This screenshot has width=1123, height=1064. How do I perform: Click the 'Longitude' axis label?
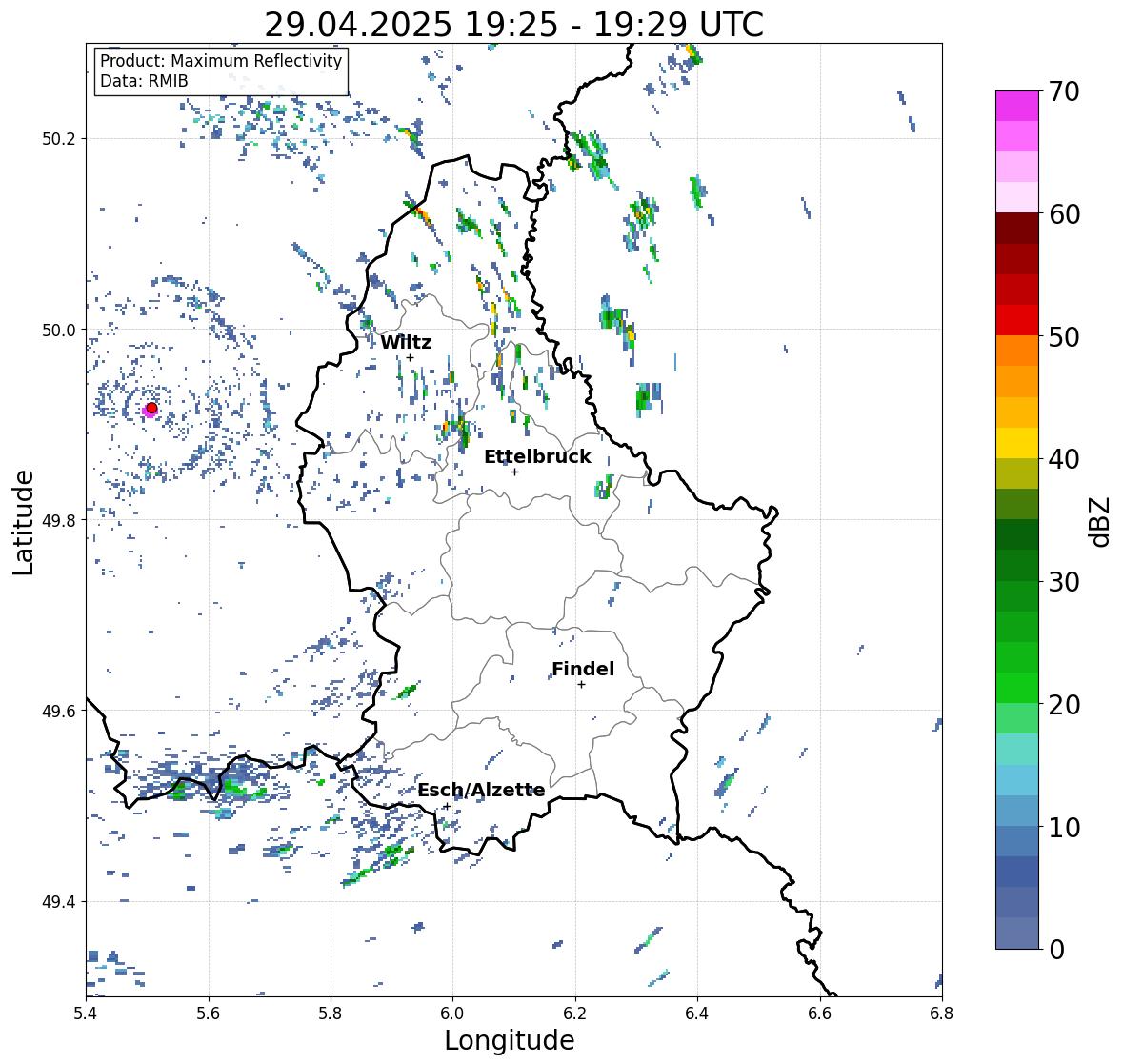click(x=510, y=1039)
